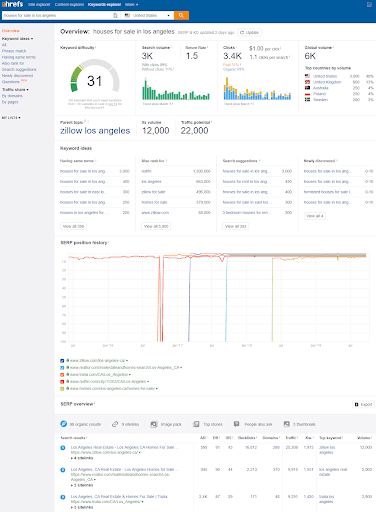376x512 pixels.
Task: Collapse the Keyword ideas sidebar section
Action: coord(18,39)
